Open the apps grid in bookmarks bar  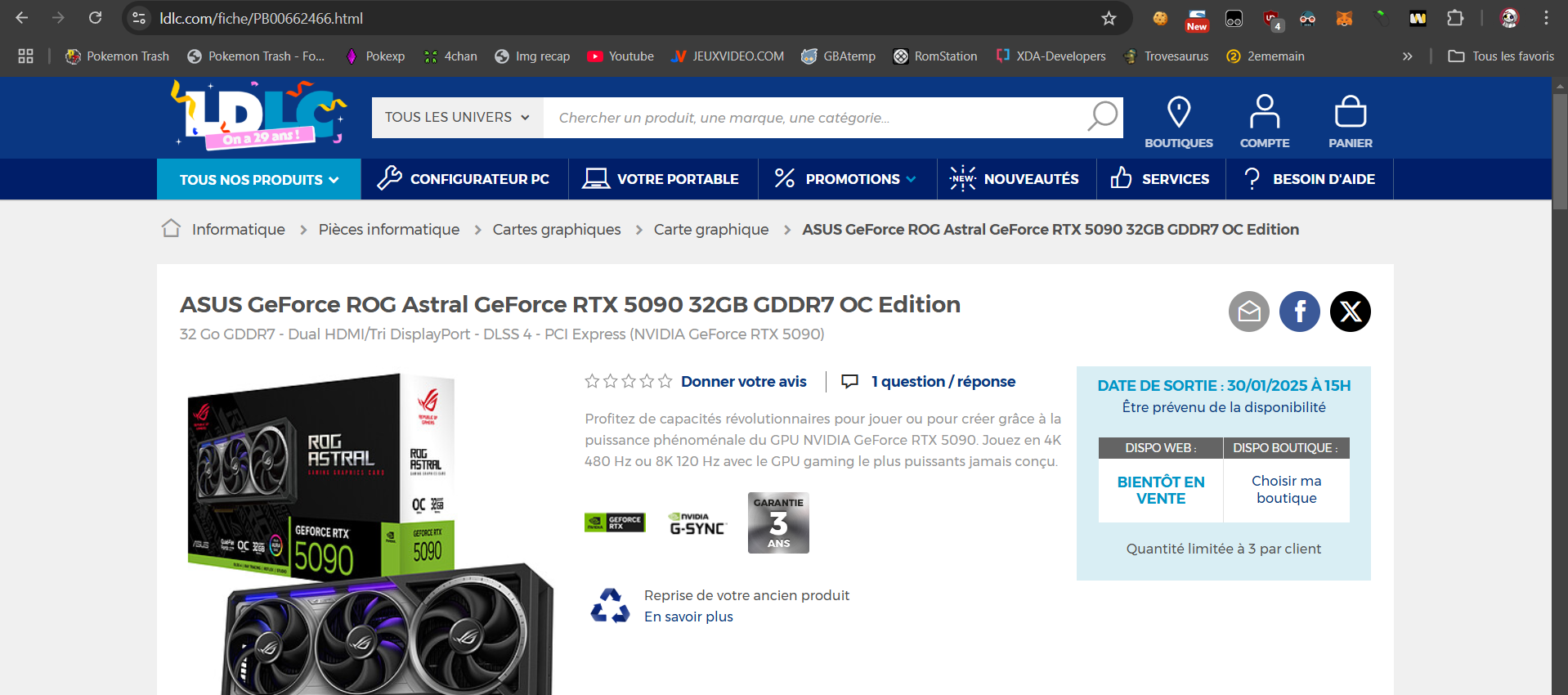(x=25, y=56)
